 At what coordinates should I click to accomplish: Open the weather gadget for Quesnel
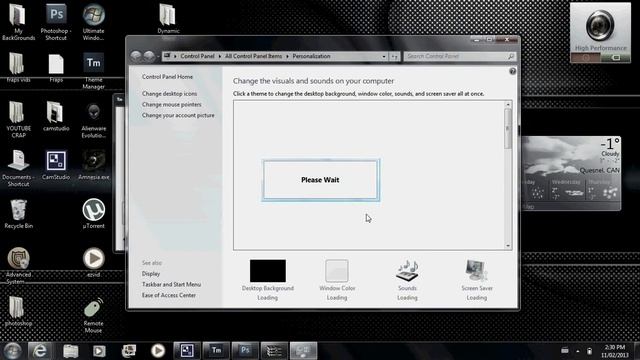tap(571, 173)
